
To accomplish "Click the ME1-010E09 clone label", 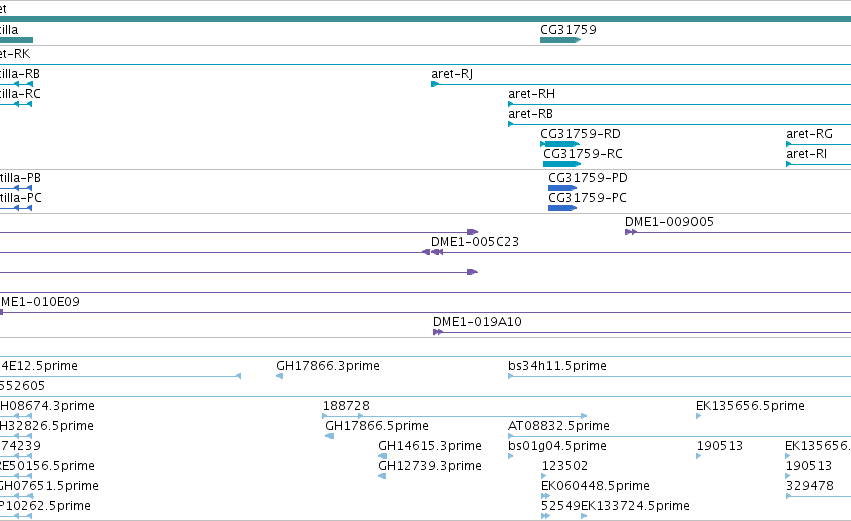I will [40, 302].
